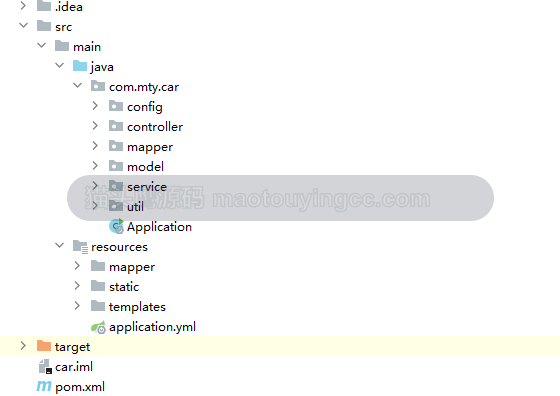560x396 pixels.
Task: Select the .idea tree row label
Action: (69, 6)
